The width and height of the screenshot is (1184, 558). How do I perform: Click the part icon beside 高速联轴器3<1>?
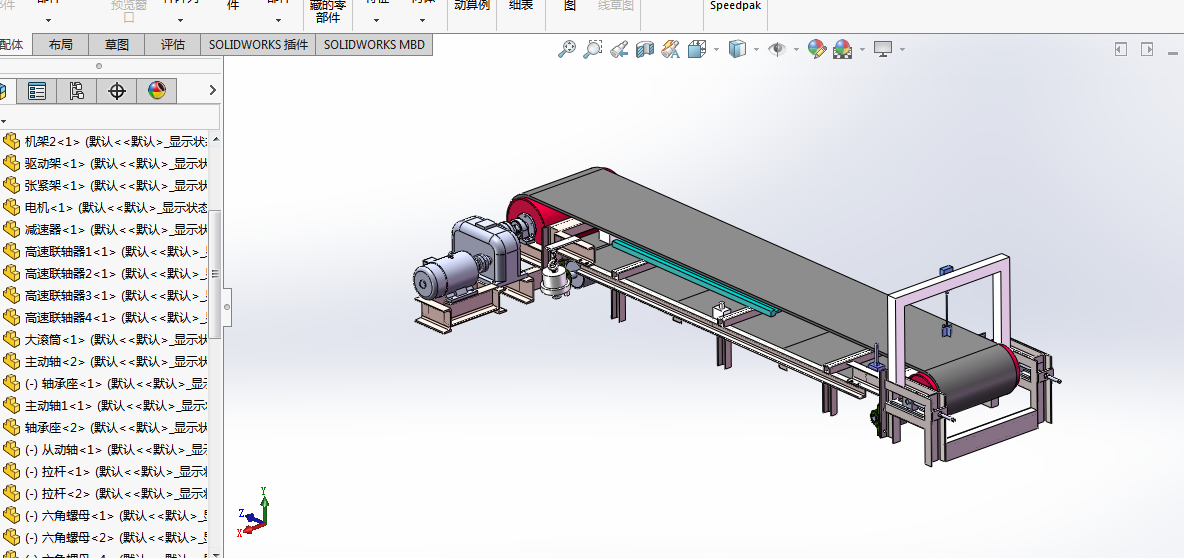pos(11,295)
